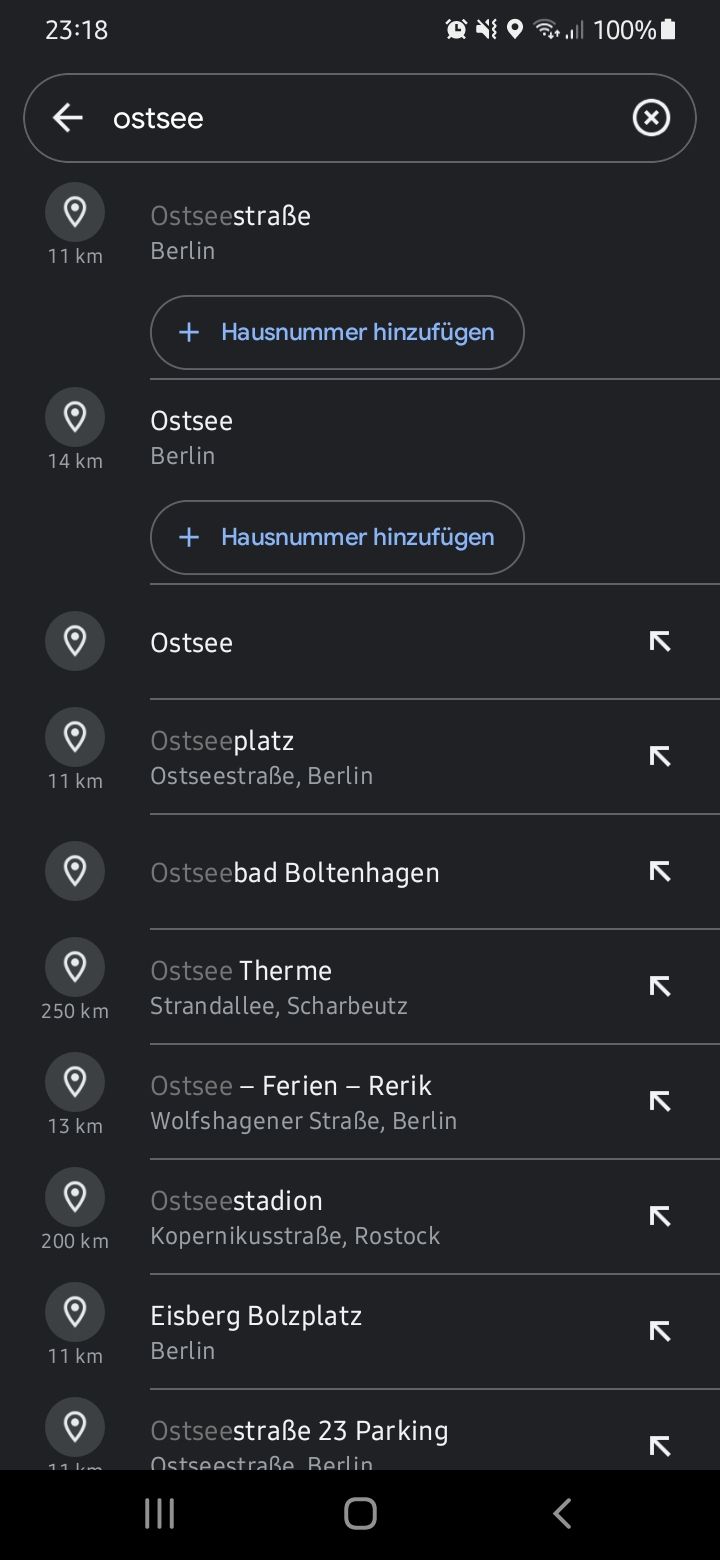Add house number for Ostseestraße

[x=337, y=332]
